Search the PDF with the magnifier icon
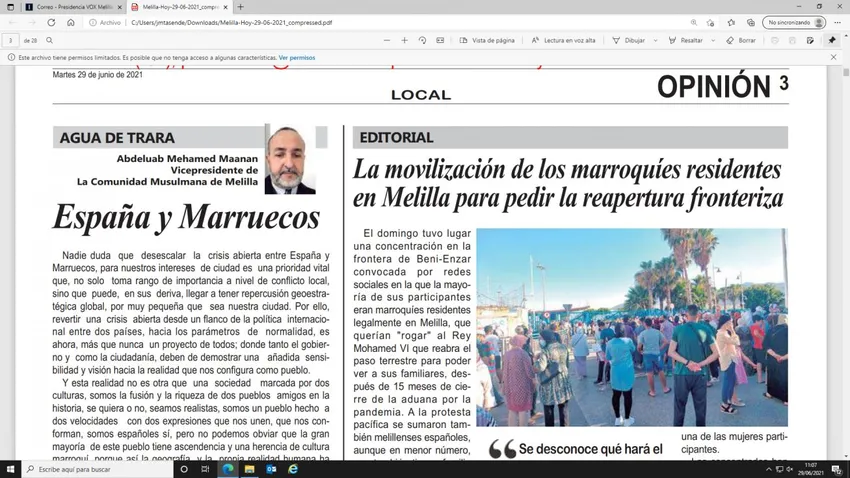 click(x=49, y=40)
